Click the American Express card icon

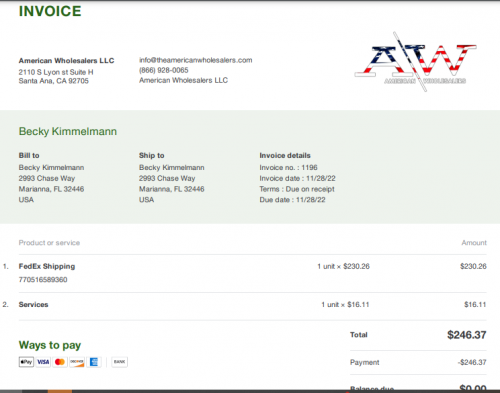94,362
